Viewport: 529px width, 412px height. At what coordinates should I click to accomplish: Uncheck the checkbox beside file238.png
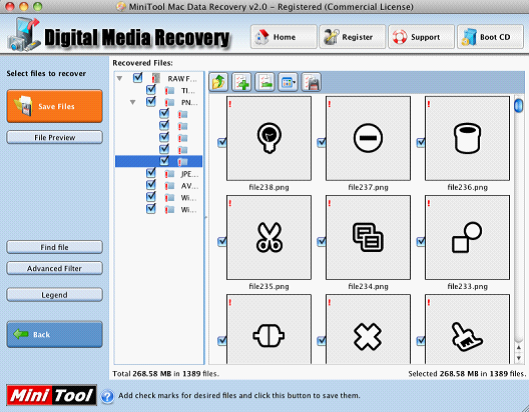coord(222,142)
